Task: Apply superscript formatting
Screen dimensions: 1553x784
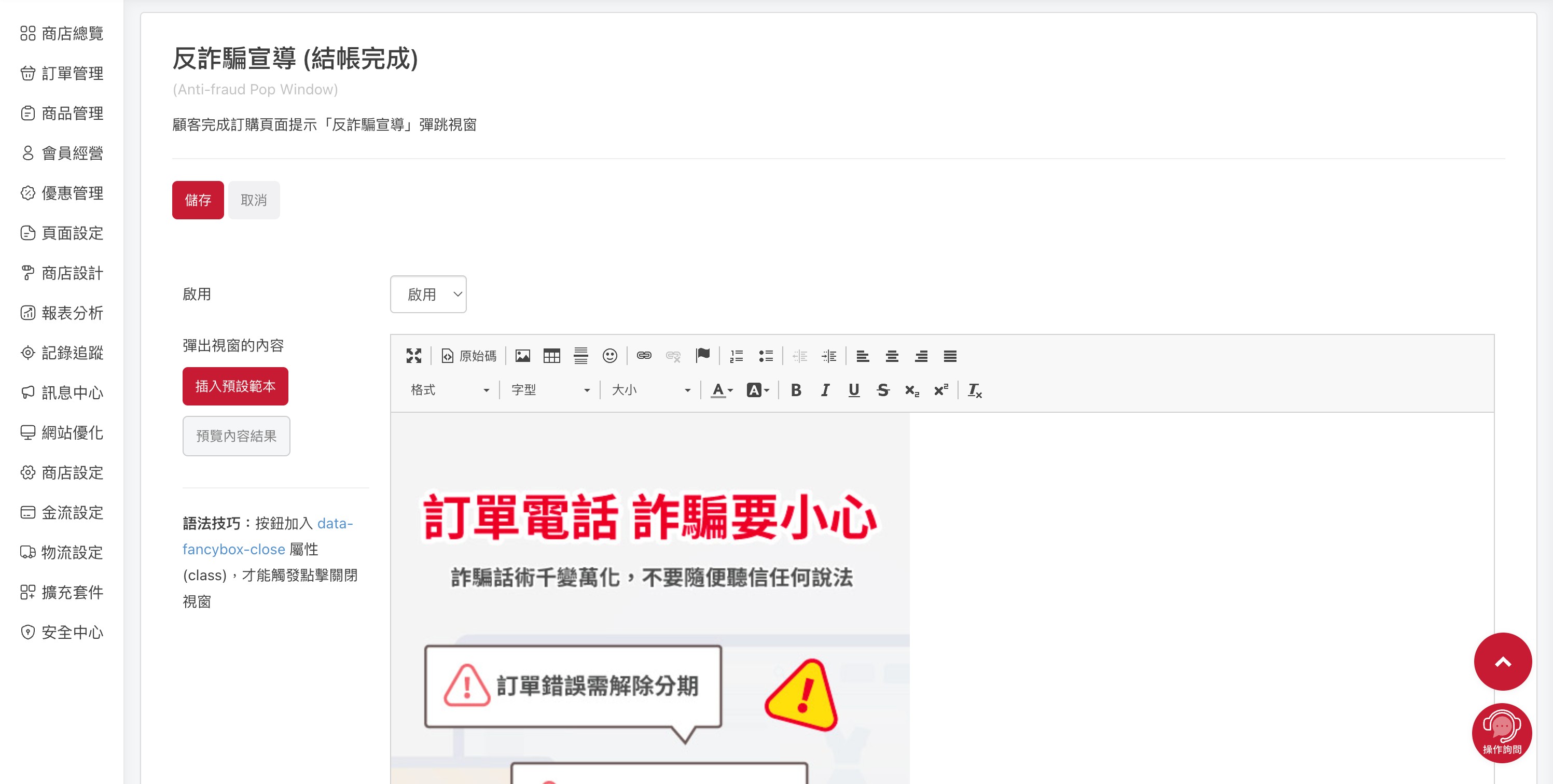Action: (941, 390)
